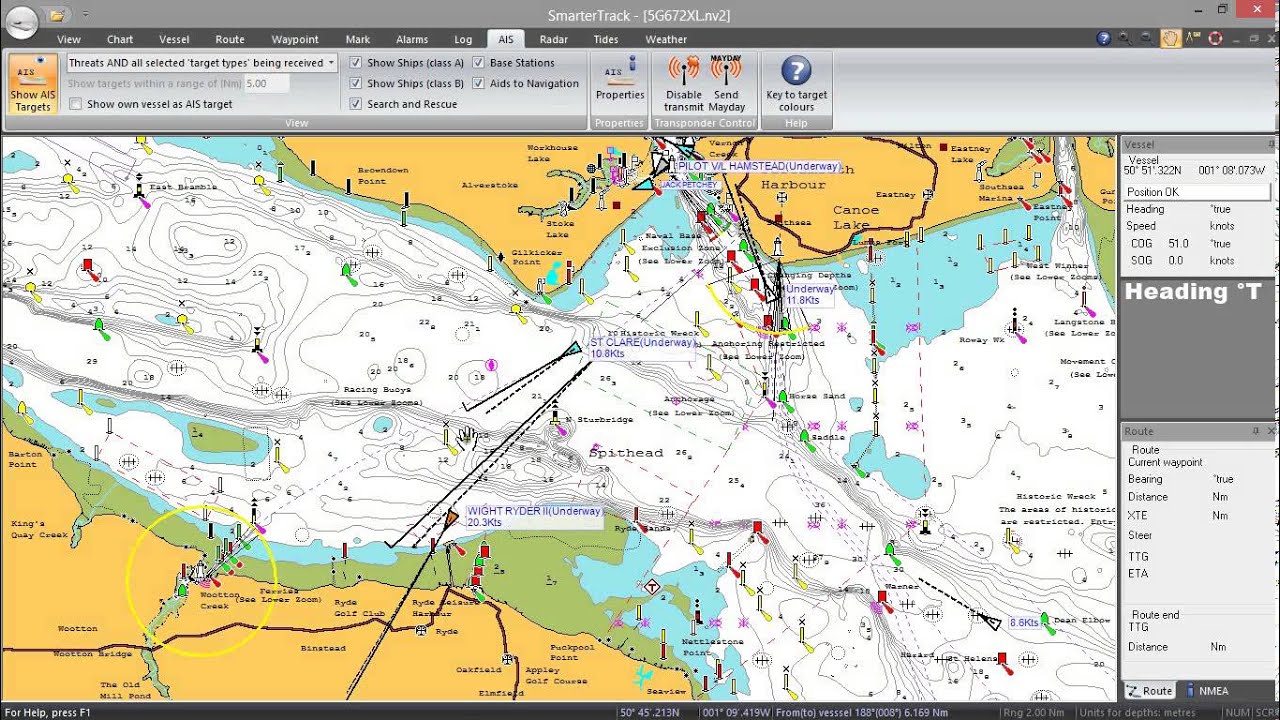This screenshot has height=720, width=1280.
Task: Open the Alarms ribbon tab
Action: (412, 39)
